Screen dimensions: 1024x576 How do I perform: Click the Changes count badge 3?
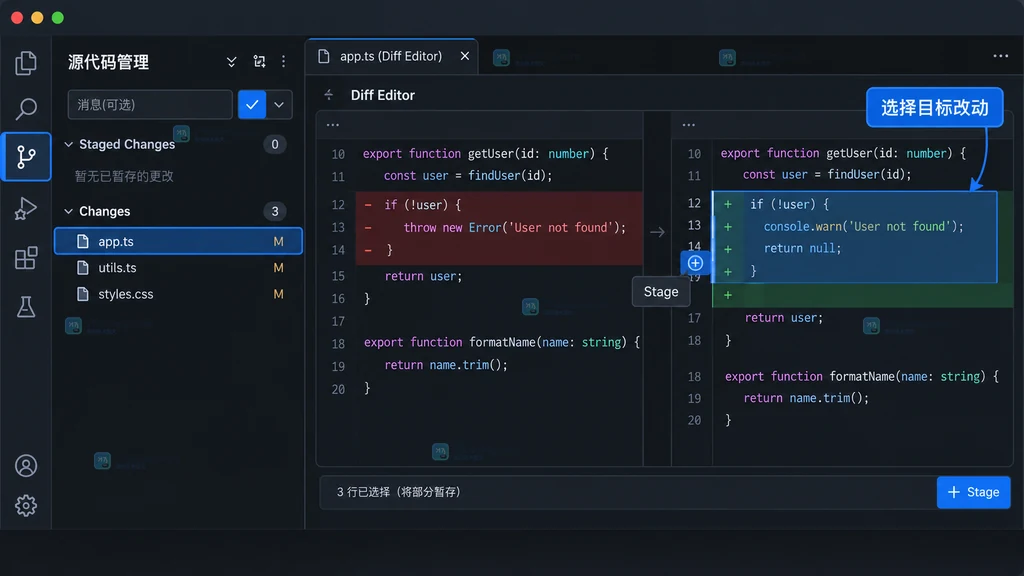275,211
